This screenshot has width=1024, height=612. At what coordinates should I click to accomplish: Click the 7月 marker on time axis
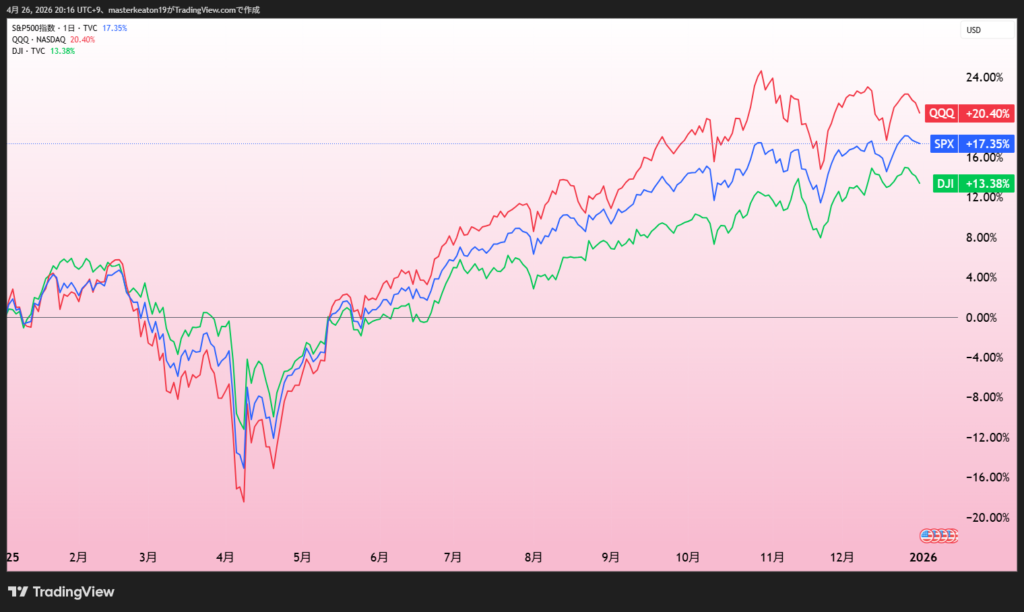click(x=452, y=557)
